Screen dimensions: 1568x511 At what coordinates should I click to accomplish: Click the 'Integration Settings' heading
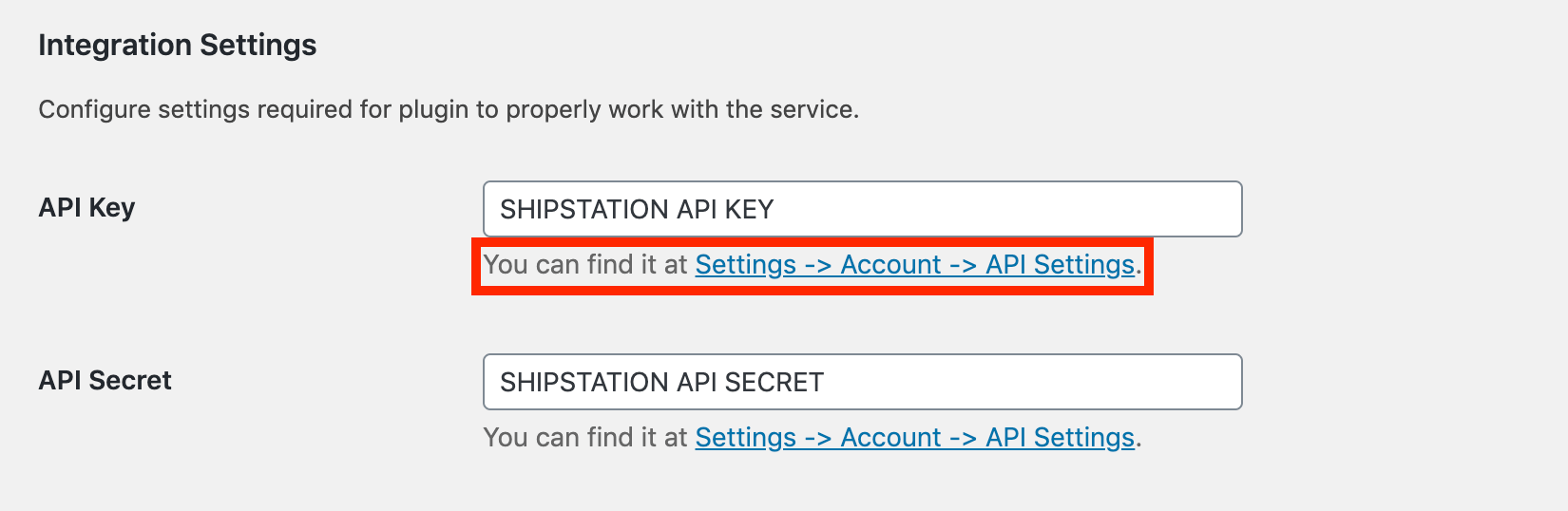pyautogui.click(x=177, y=46)
